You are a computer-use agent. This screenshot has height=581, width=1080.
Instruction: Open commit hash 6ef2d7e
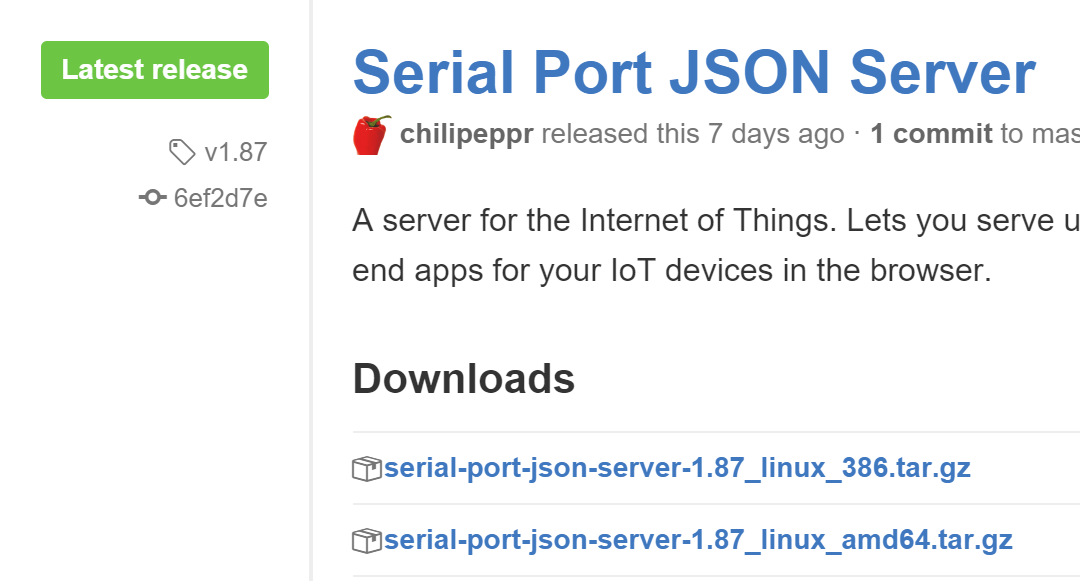tap(220, 198)
